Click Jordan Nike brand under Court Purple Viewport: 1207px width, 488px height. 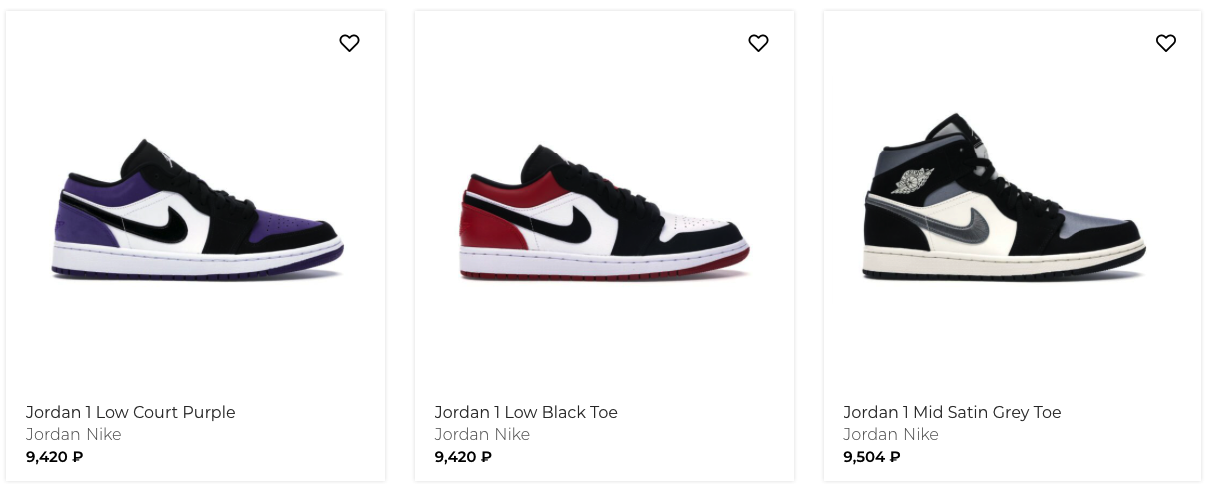[73, 434]
